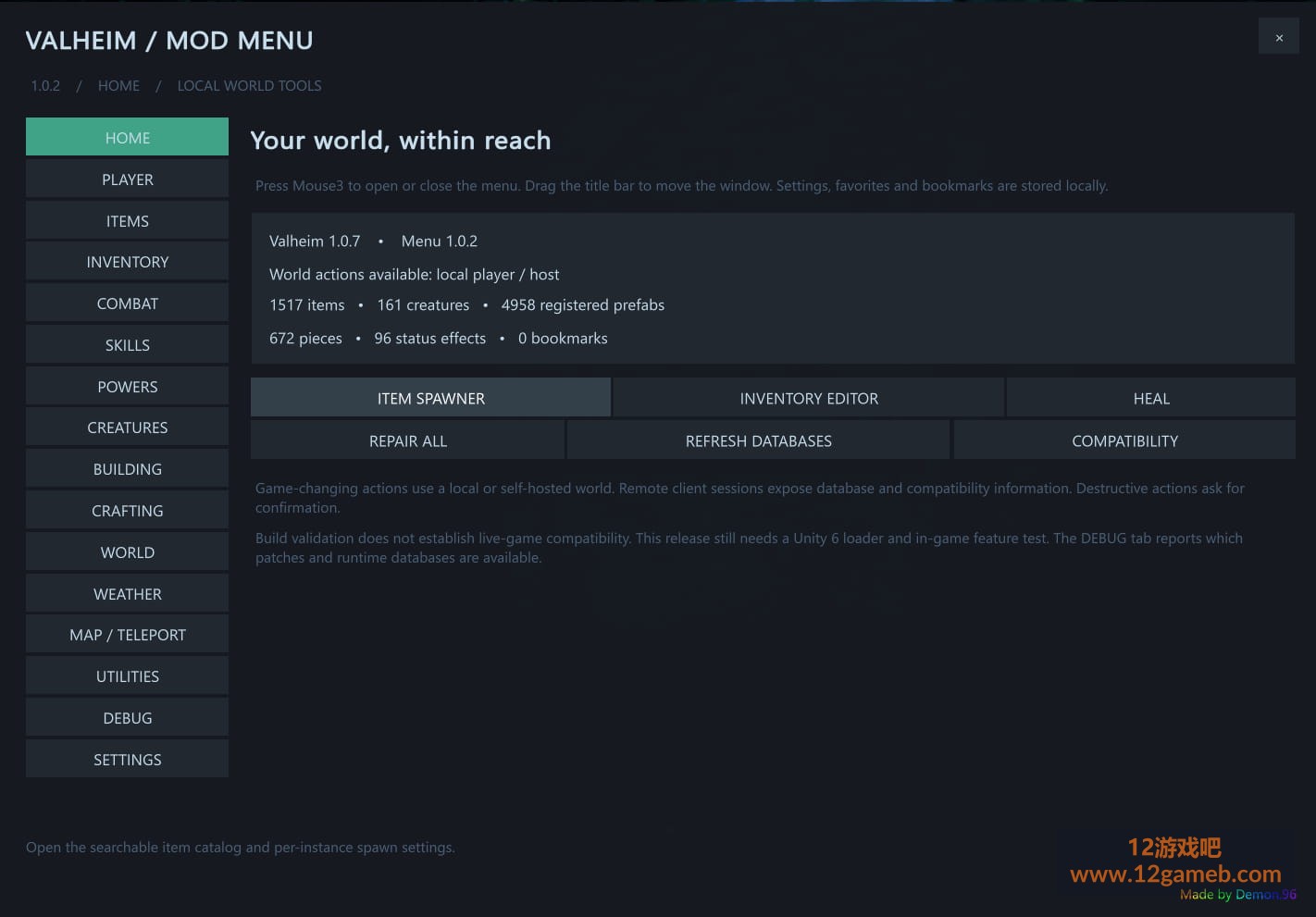Click the "Game-changing actions" notice paragraph

[x=750, y=498]
